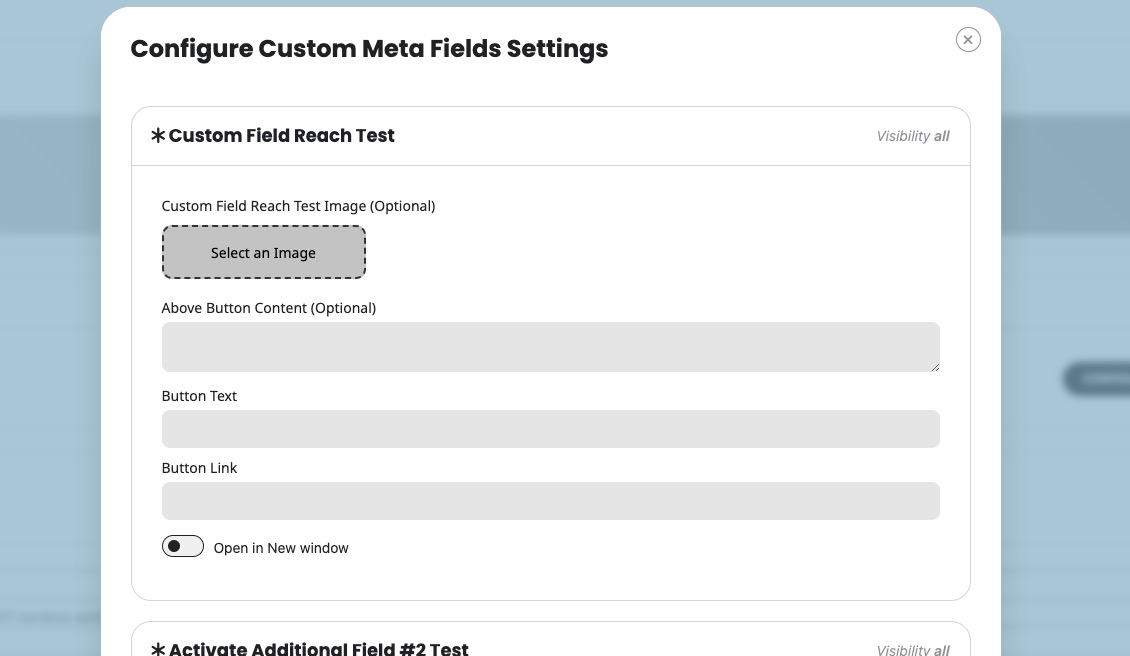Click Visibility all on Custom Field Reach Test
This screenshot has height=656, width=1130.
click(x=912, y=136)
